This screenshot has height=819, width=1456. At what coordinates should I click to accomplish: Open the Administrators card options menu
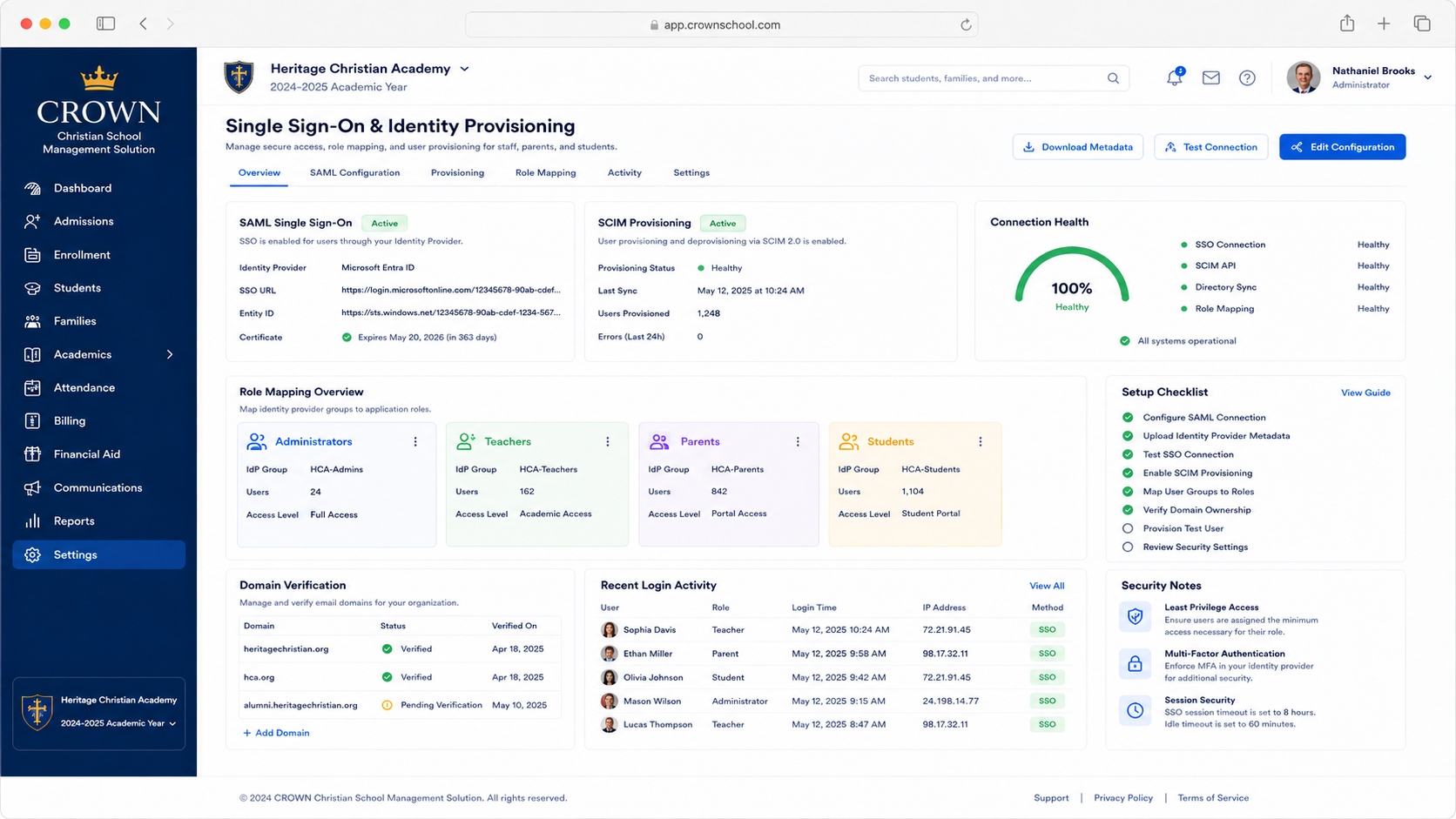[415, 442]
